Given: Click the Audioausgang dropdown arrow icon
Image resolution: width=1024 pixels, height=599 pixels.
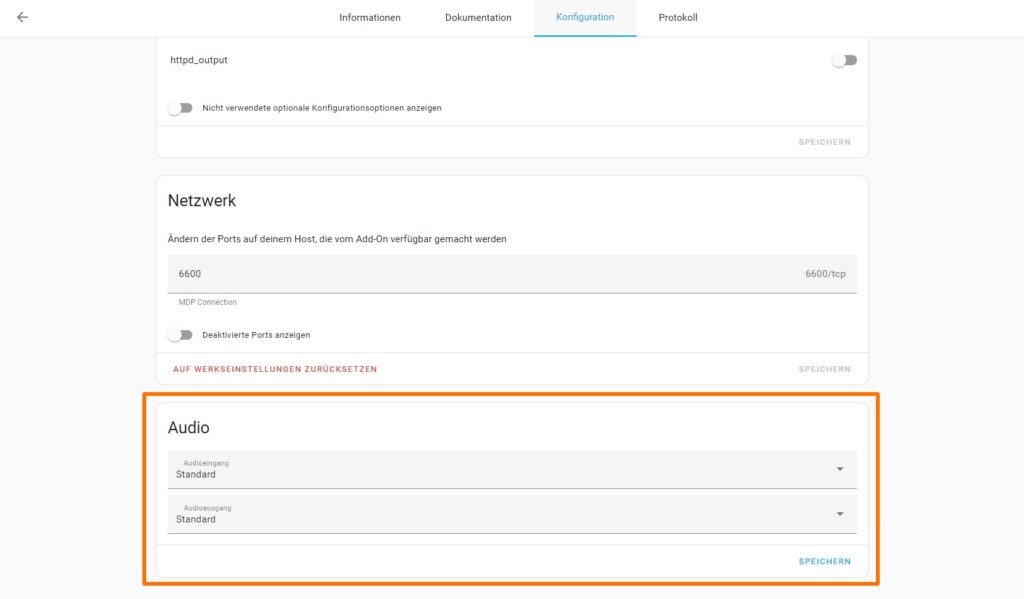Looking at the screenshot, I should point(839,514).
